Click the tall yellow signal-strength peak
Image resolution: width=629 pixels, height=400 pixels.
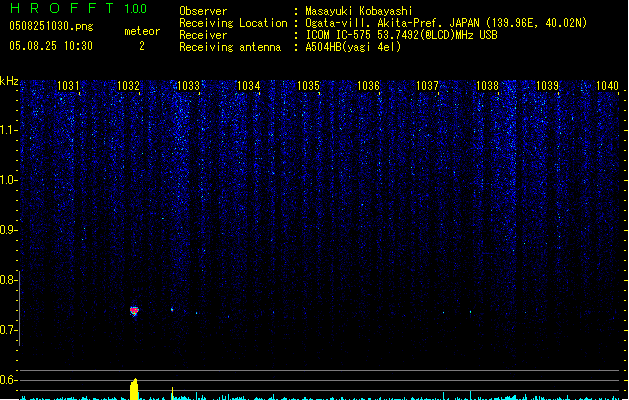click(x=134, y=389)
